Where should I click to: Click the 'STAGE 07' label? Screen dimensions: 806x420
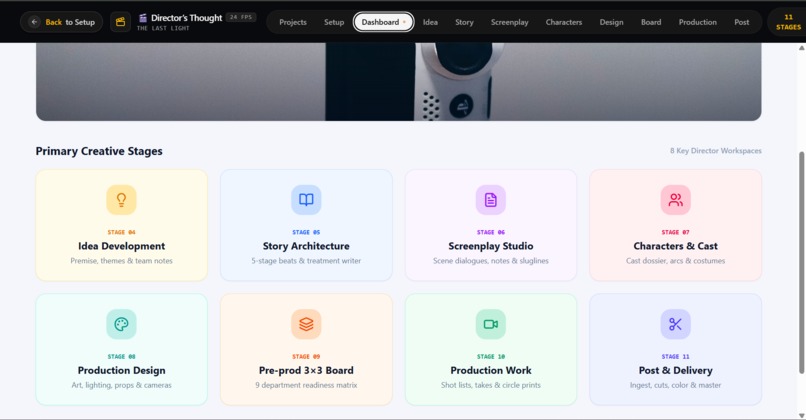pyautogui.click(x=675, y=232)
